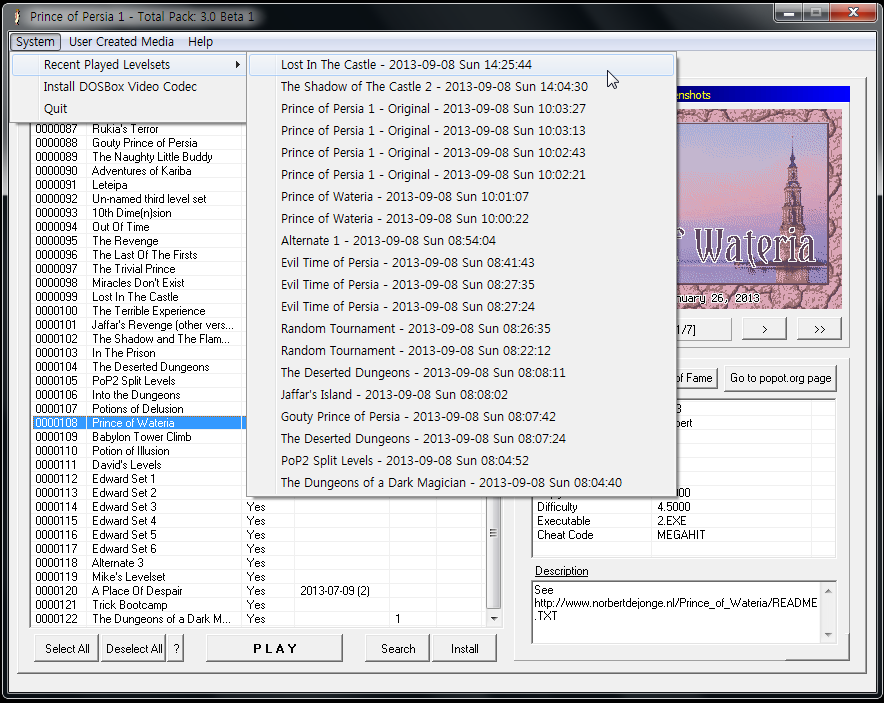
Task: Select list row 0000094 Out Of Time
Action: coord(138,227)
